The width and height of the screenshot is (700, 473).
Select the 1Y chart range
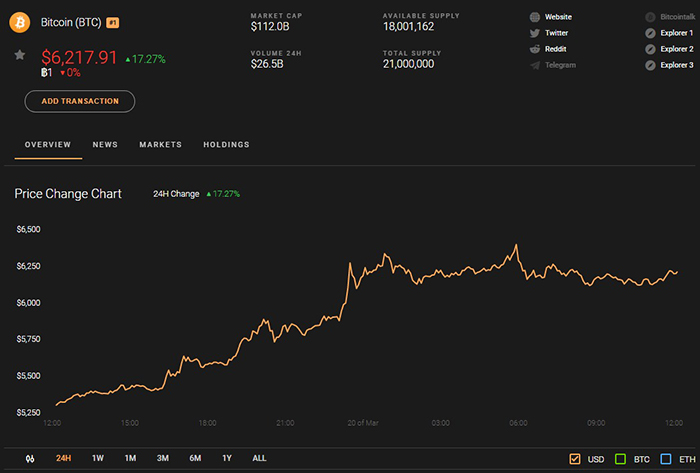click(227, 458)
